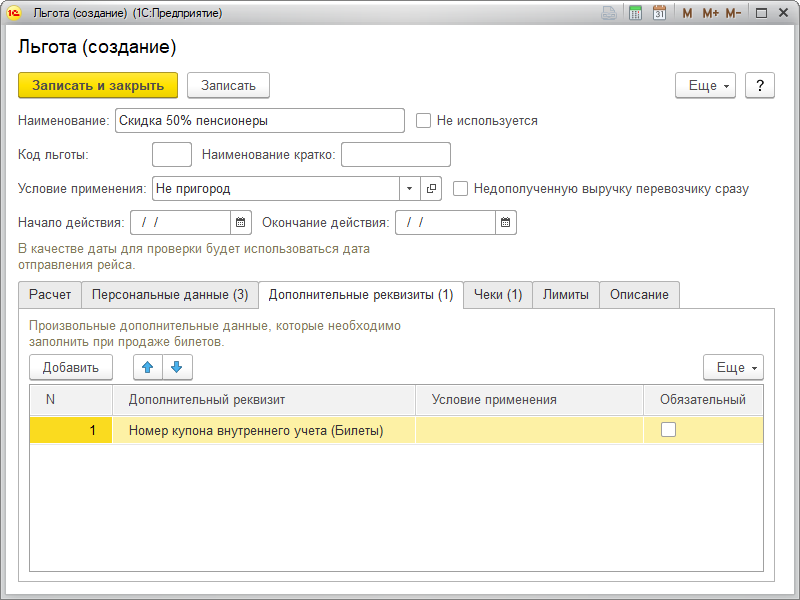This screenshot has height=600, width=800.
Task: Toggle Недополученную выручку перевозчику сразу checkbox
Action: 461,188
